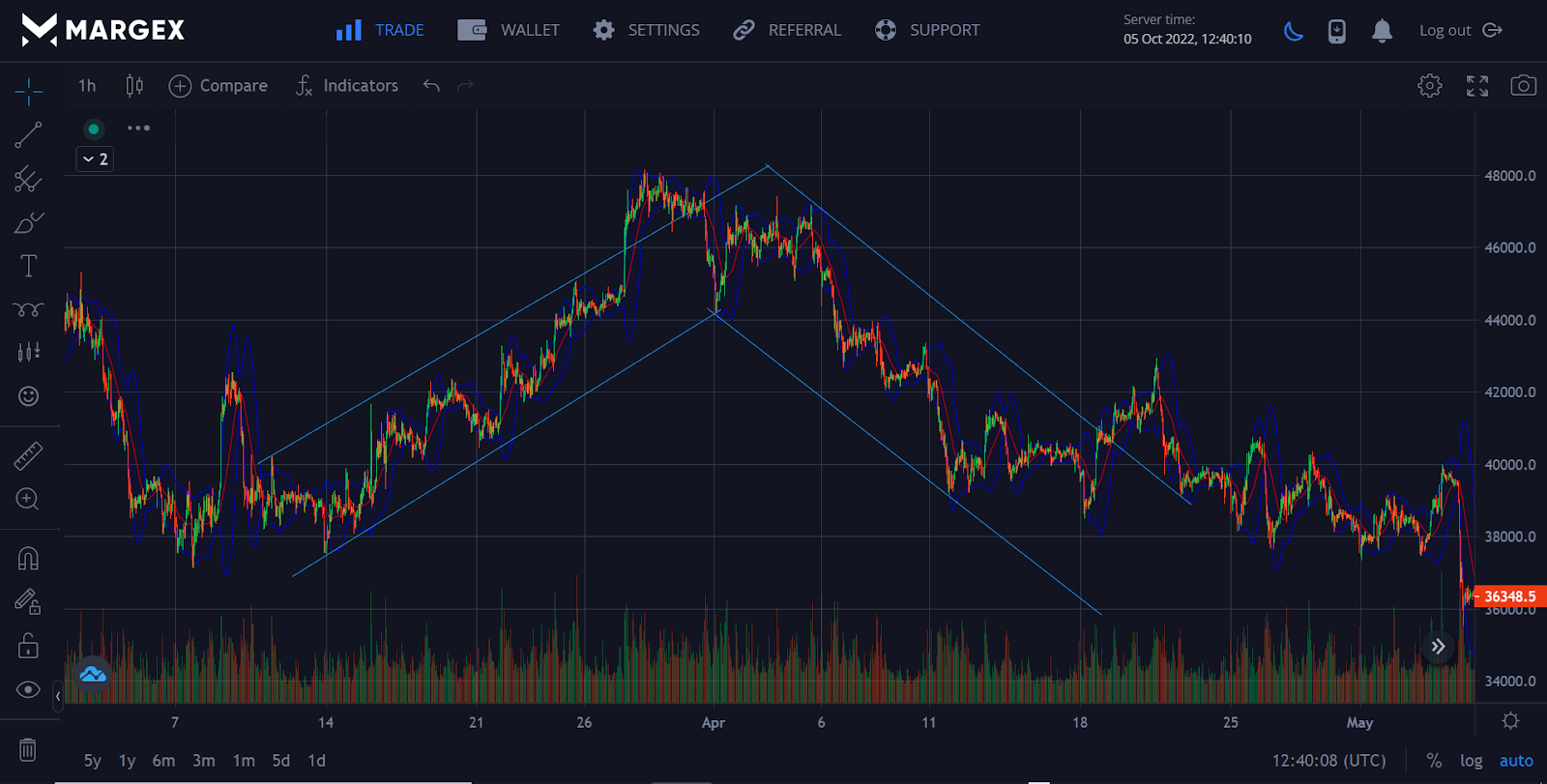The height and width of the screenshot is (784, 1547).
Task: Toggle magnet mode for drawings
Action: 28,559
